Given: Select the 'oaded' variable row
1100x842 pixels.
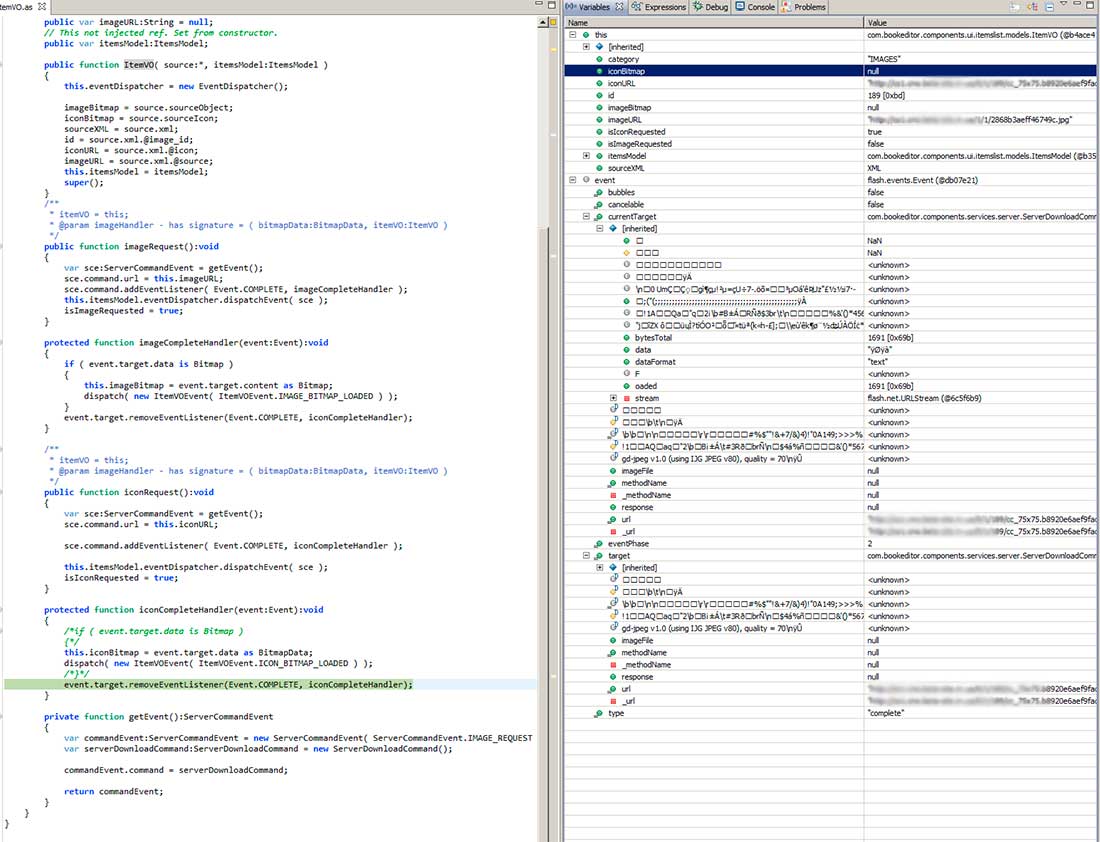Looking at the screenshot, I should (831, 386).
